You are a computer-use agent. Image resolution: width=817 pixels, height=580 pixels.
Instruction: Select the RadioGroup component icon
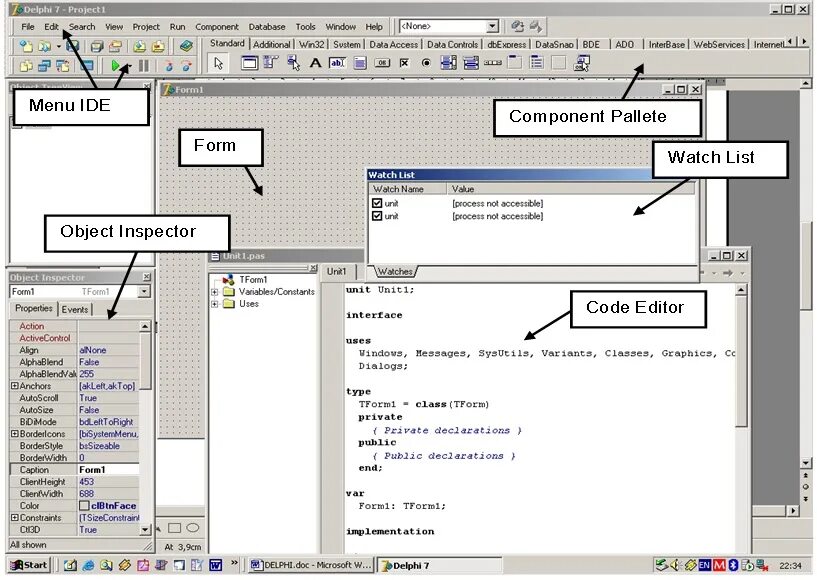point(537,63)
